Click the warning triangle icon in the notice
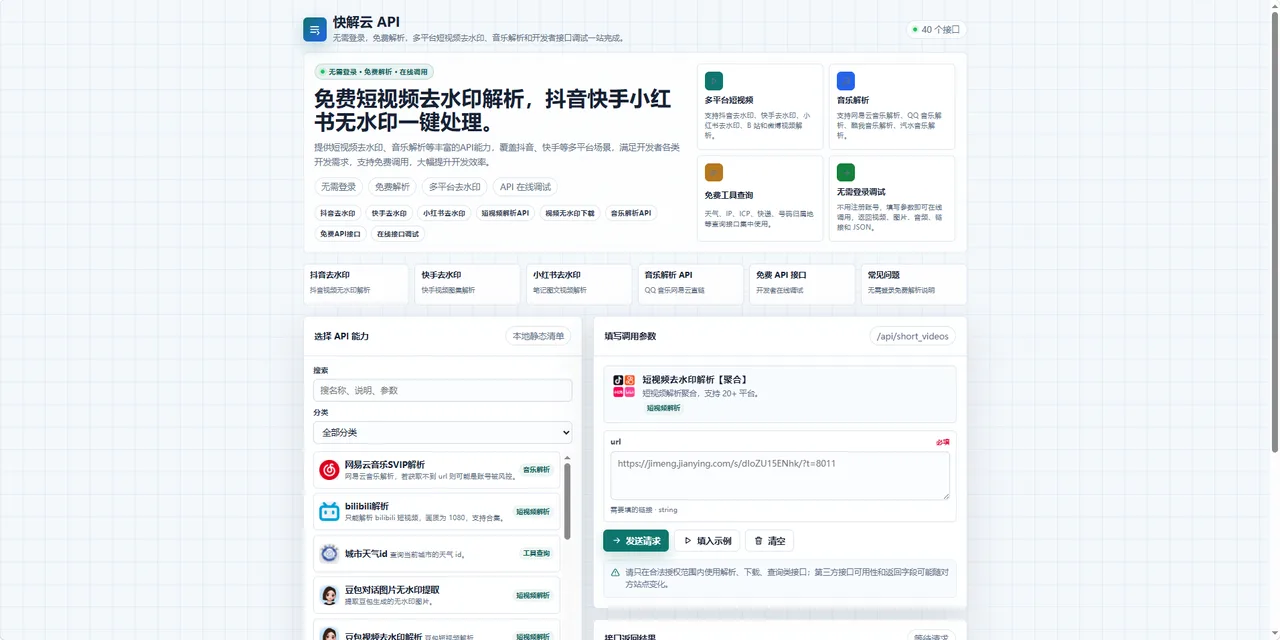Viewport: 1280px width, 640px height. (616, 573)
